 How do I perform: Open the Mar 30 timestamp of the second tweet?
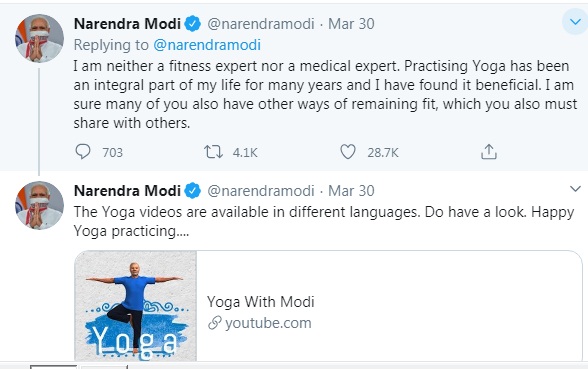pyautogui.click(x=351, y=191)
